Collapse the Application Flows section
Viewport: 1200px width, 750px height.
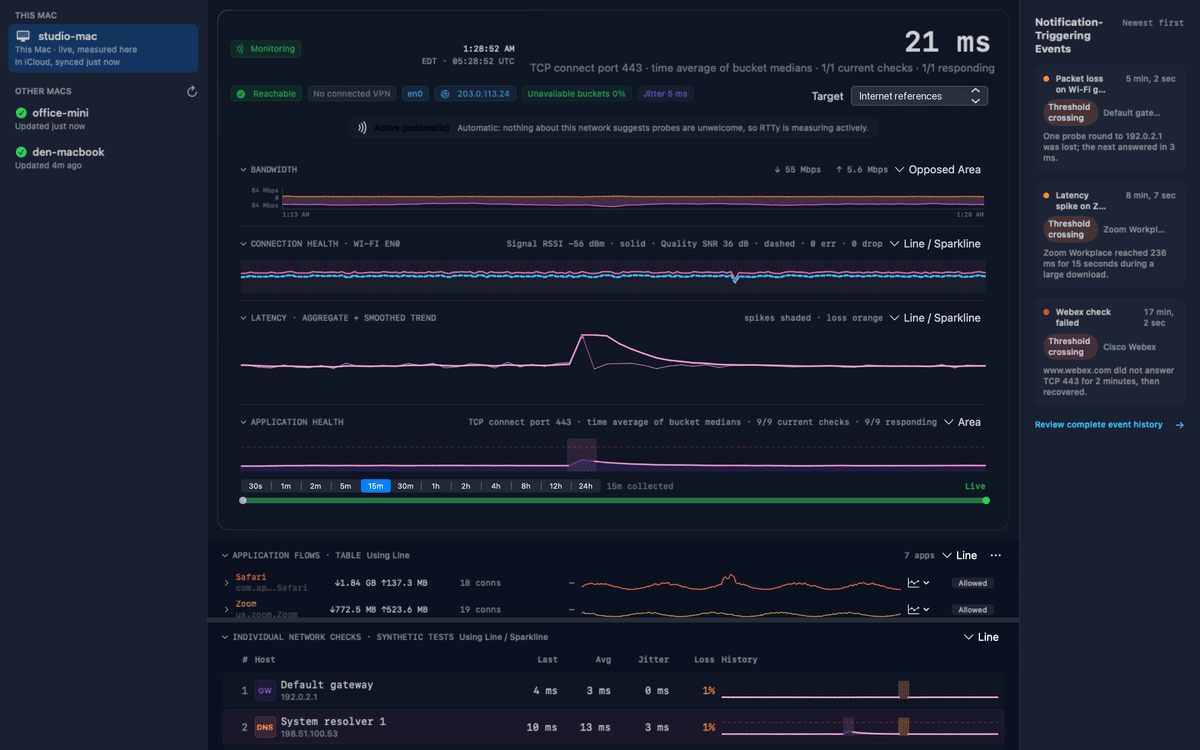click(x=225, y=555)
